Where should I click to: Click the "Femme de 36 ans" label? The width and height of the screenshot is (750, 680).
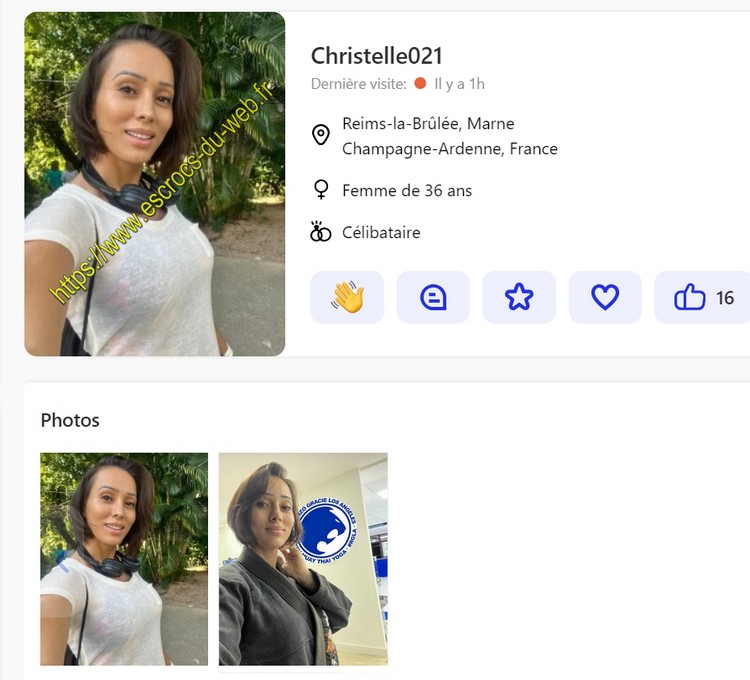click(407, 190)
